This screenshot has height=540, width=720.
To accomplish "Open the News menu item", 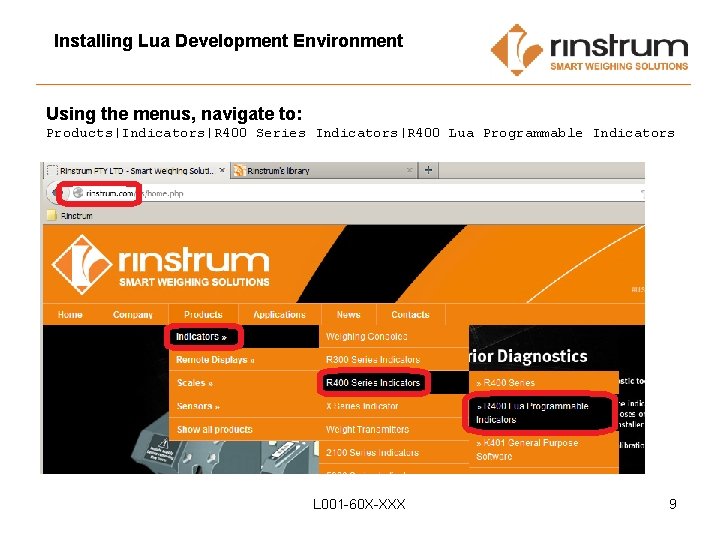I will pos(348,315).
